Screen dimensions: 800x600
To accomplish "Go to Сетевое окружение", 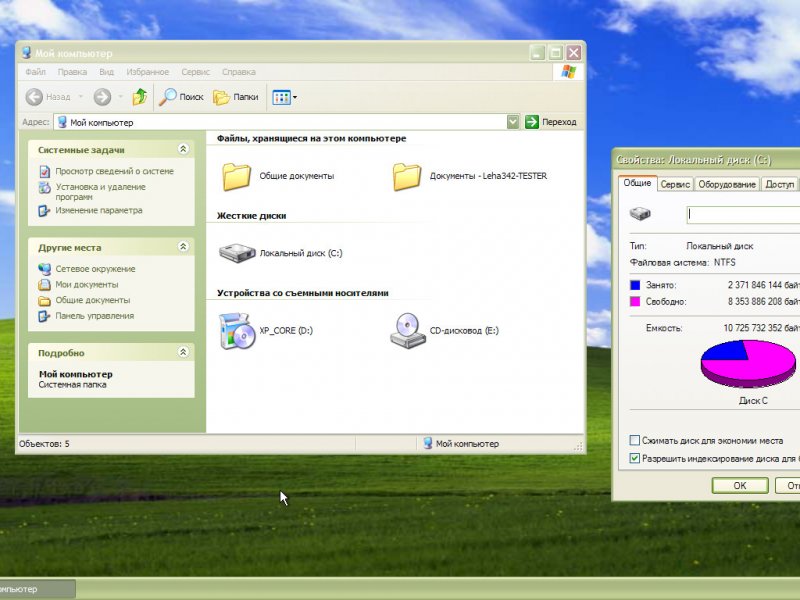I will pyautogui.click(x=95, y=269).
